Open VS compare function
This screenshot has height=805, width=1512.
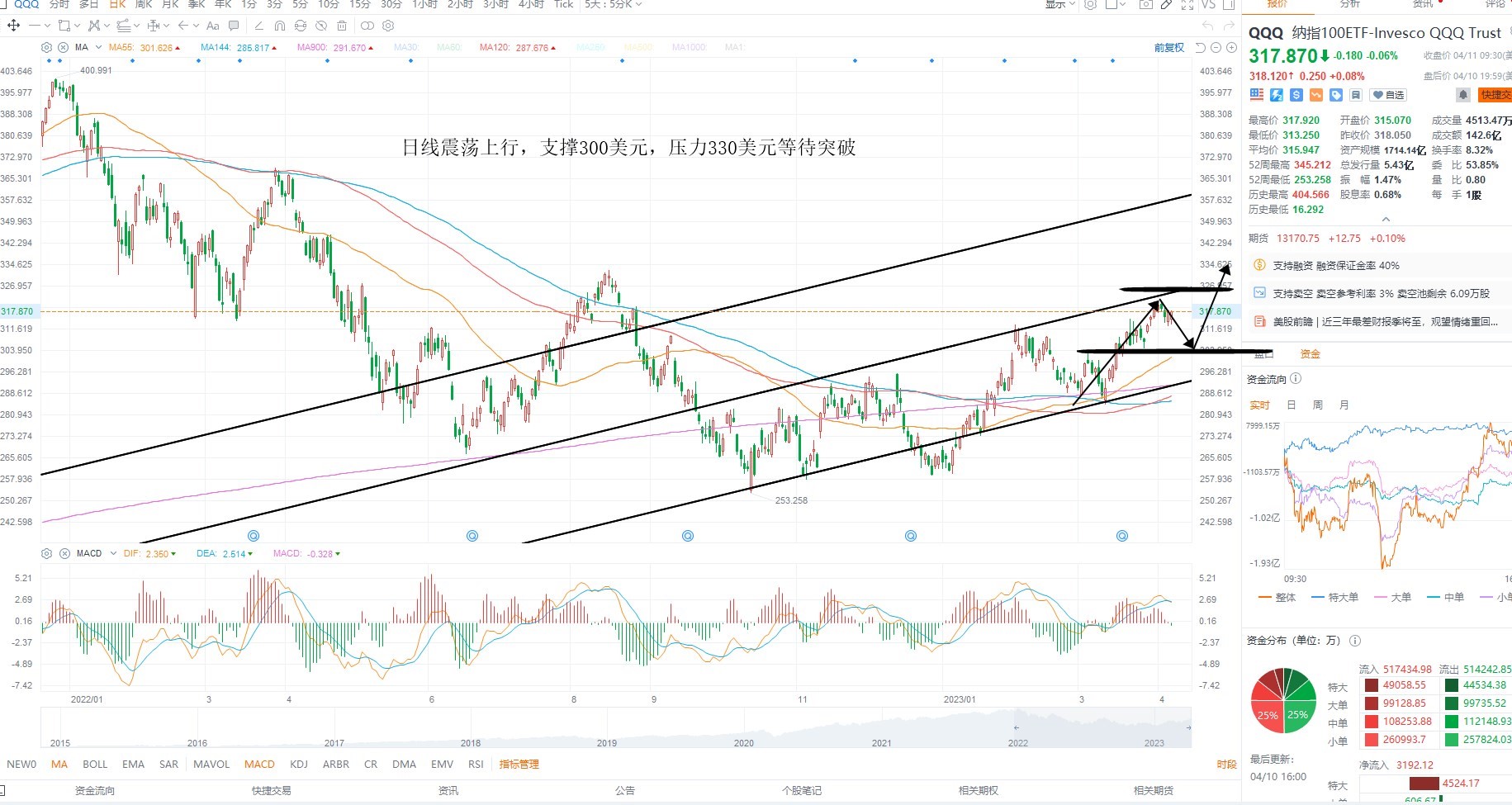coord(1208,4)
